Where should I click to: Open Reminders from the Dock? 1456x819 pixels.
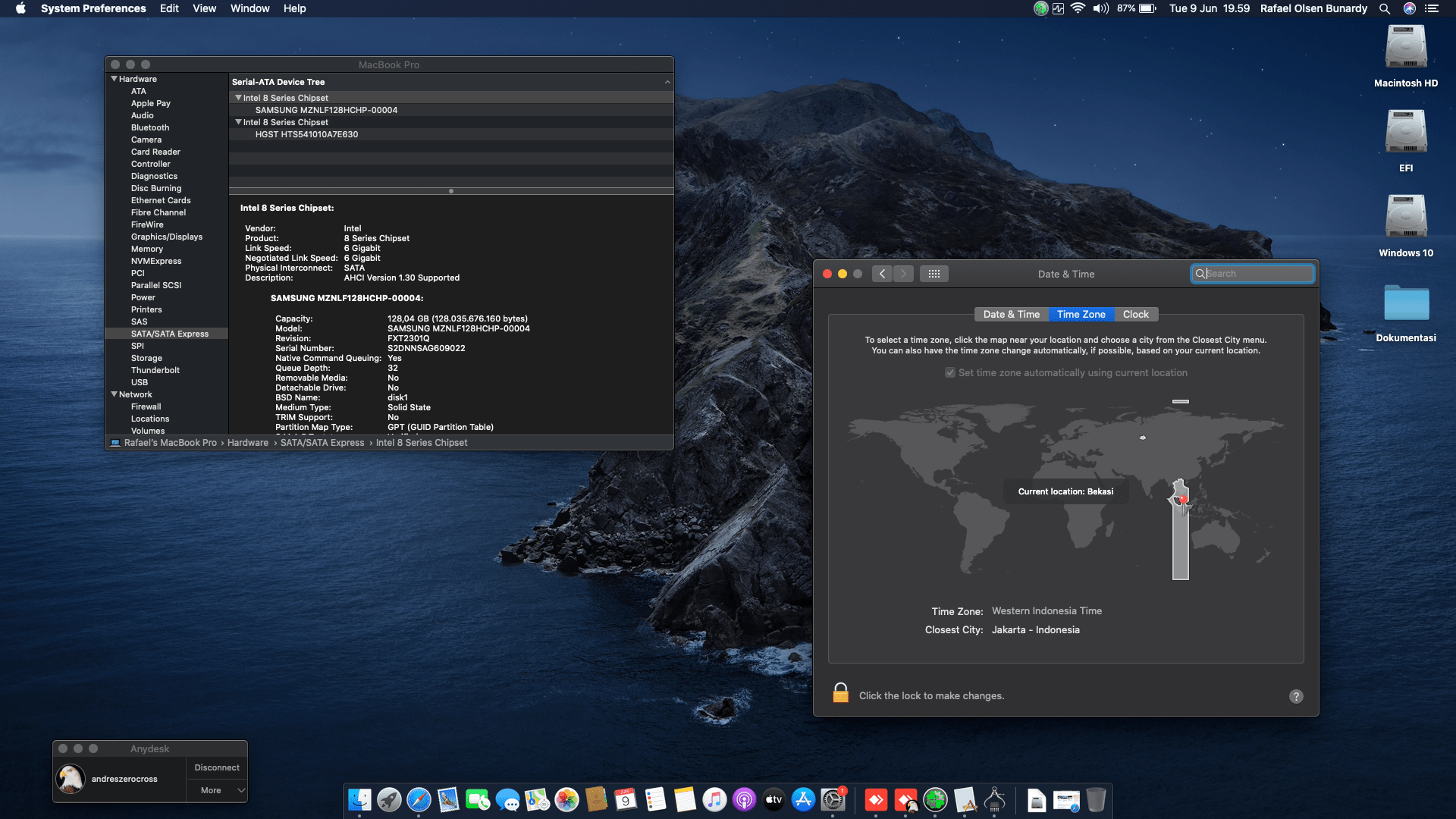(655, 799)
